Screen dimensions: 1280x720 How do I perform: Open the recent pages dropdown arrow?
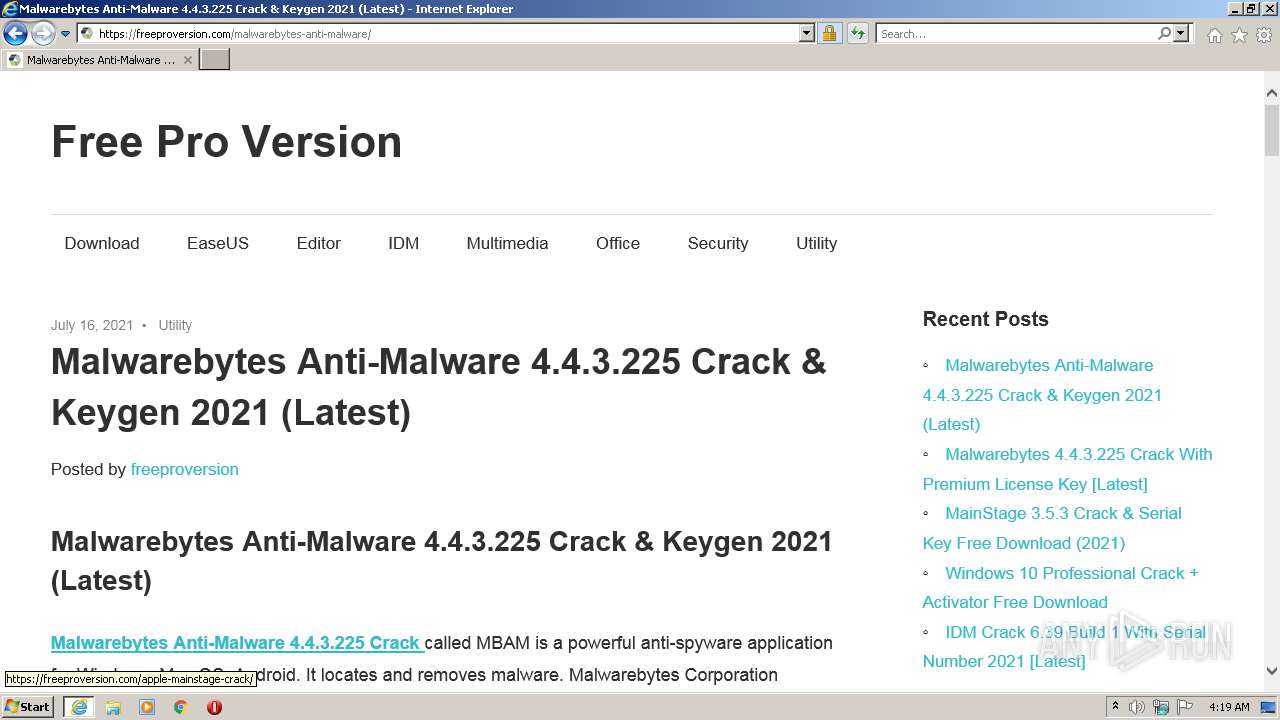click(x=65, y=34)
